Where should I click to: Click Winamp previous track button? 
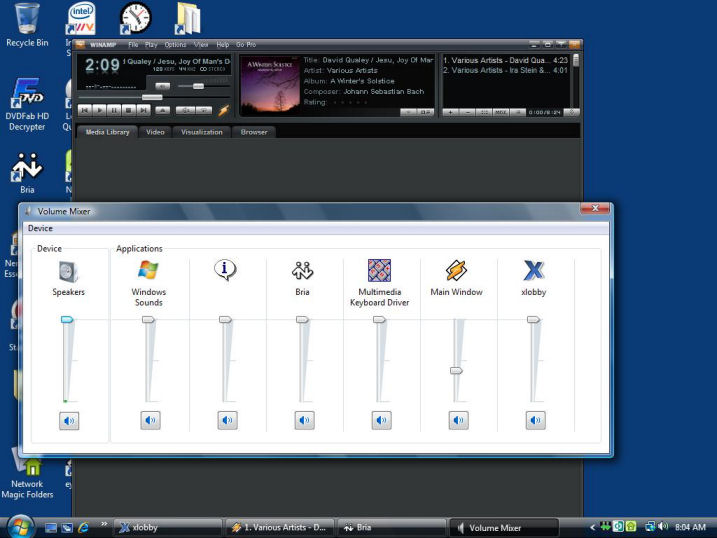[85, 110]
